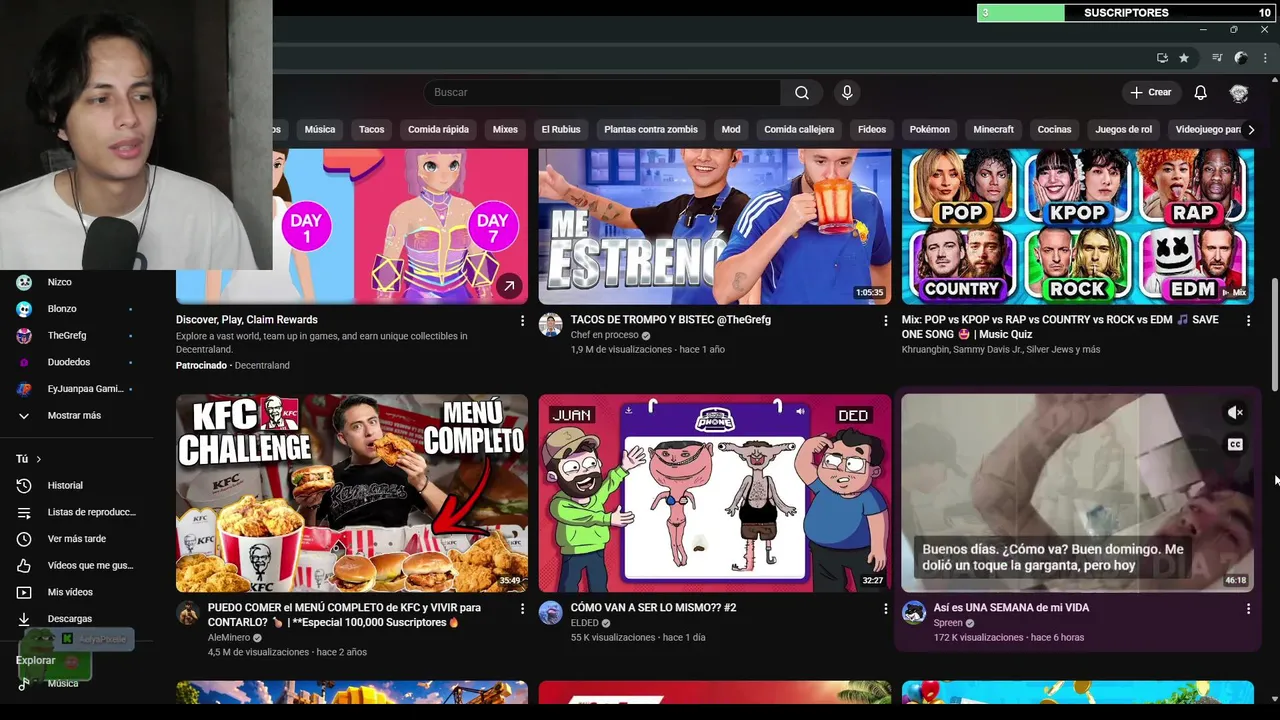Open Listas de reproducción in sidebar
Image resolution: width=1280 pixels, height=720 pixels.
77,512
